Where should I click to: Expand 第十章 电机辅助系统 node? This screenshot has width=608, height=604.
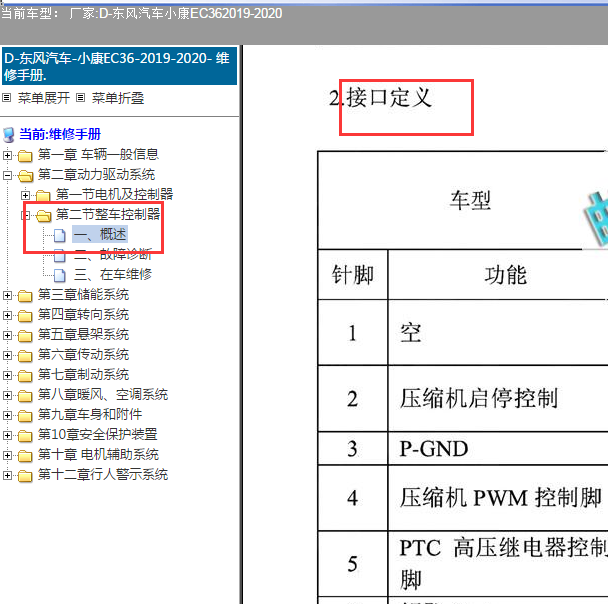pyautogui.click(x=7, y=456)
